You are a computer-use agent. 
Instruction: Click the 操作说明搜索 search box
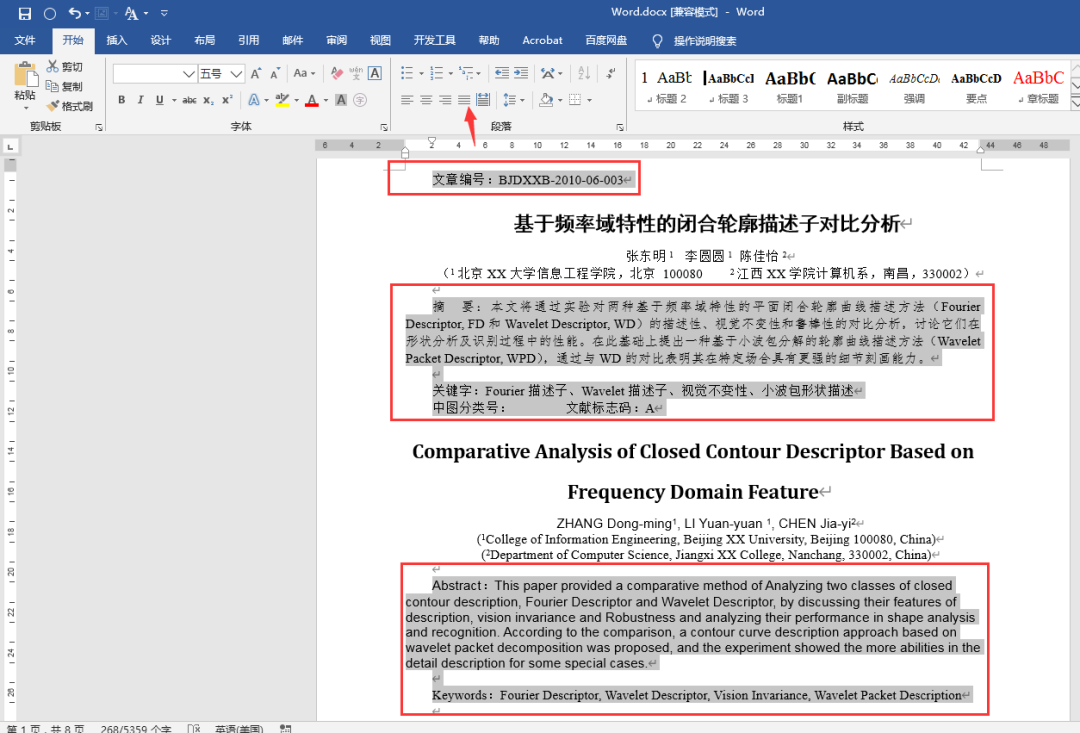[705, 41]
